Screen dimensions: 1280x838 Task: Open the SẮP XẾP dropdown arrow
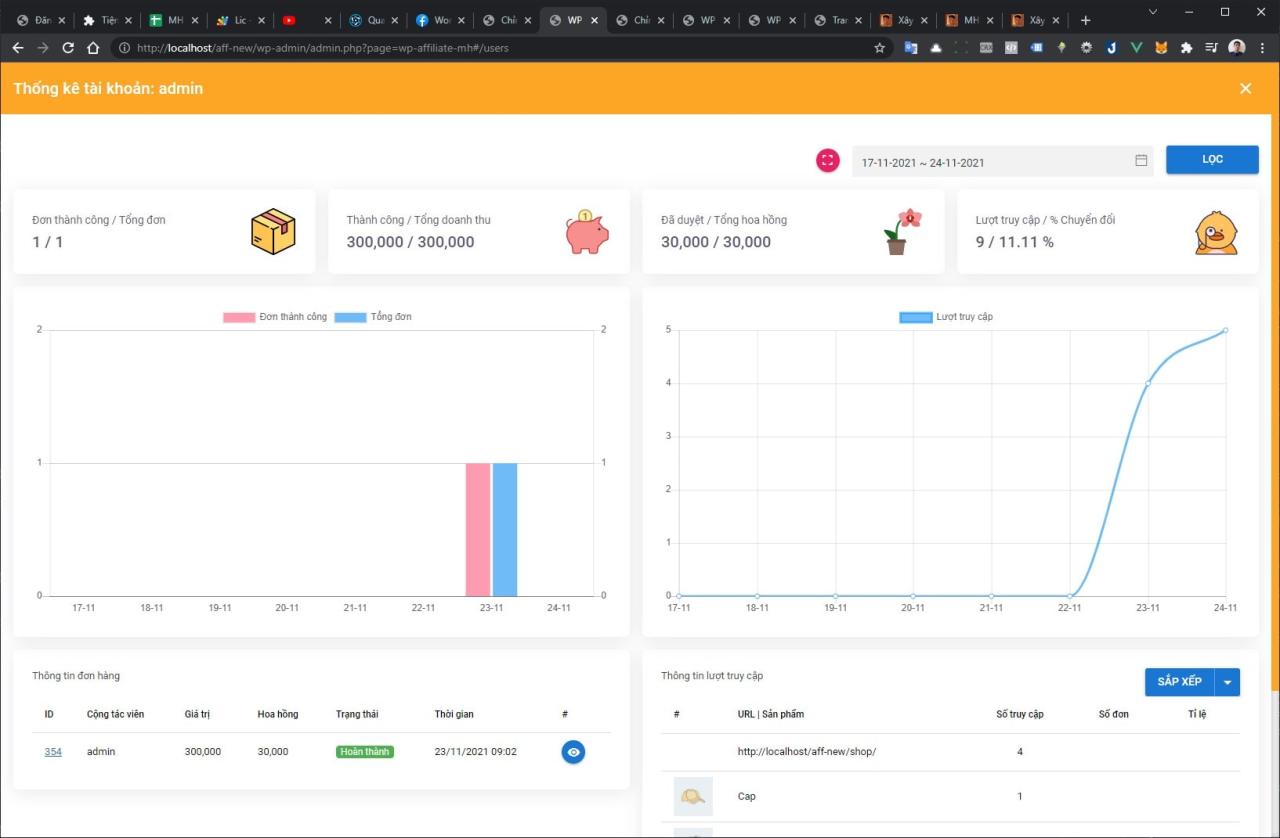tap(1228, 682)
